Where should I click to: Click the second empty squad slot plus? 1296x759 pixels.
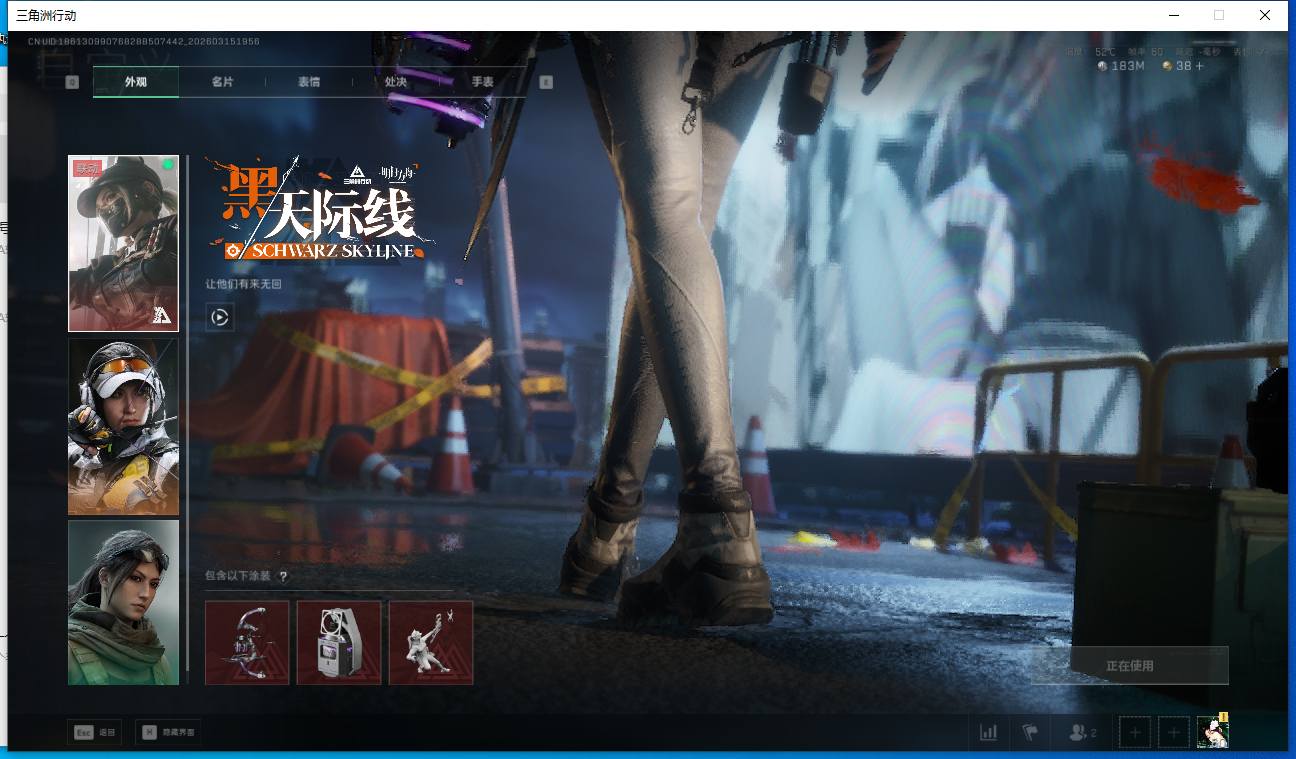pyautogui.click(x=1174, y=733)
